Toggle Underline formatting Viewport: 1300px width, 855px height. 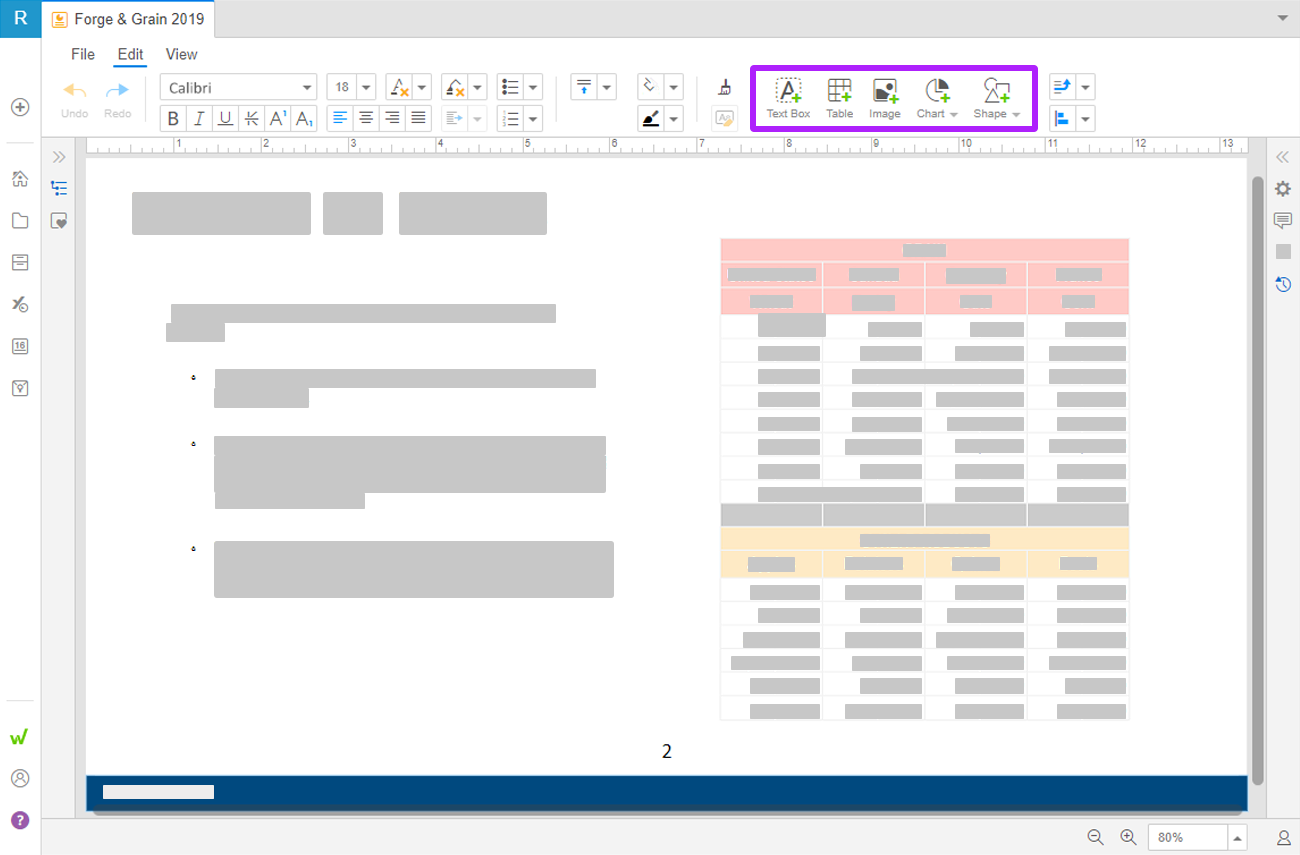click(x=225, y=119)
